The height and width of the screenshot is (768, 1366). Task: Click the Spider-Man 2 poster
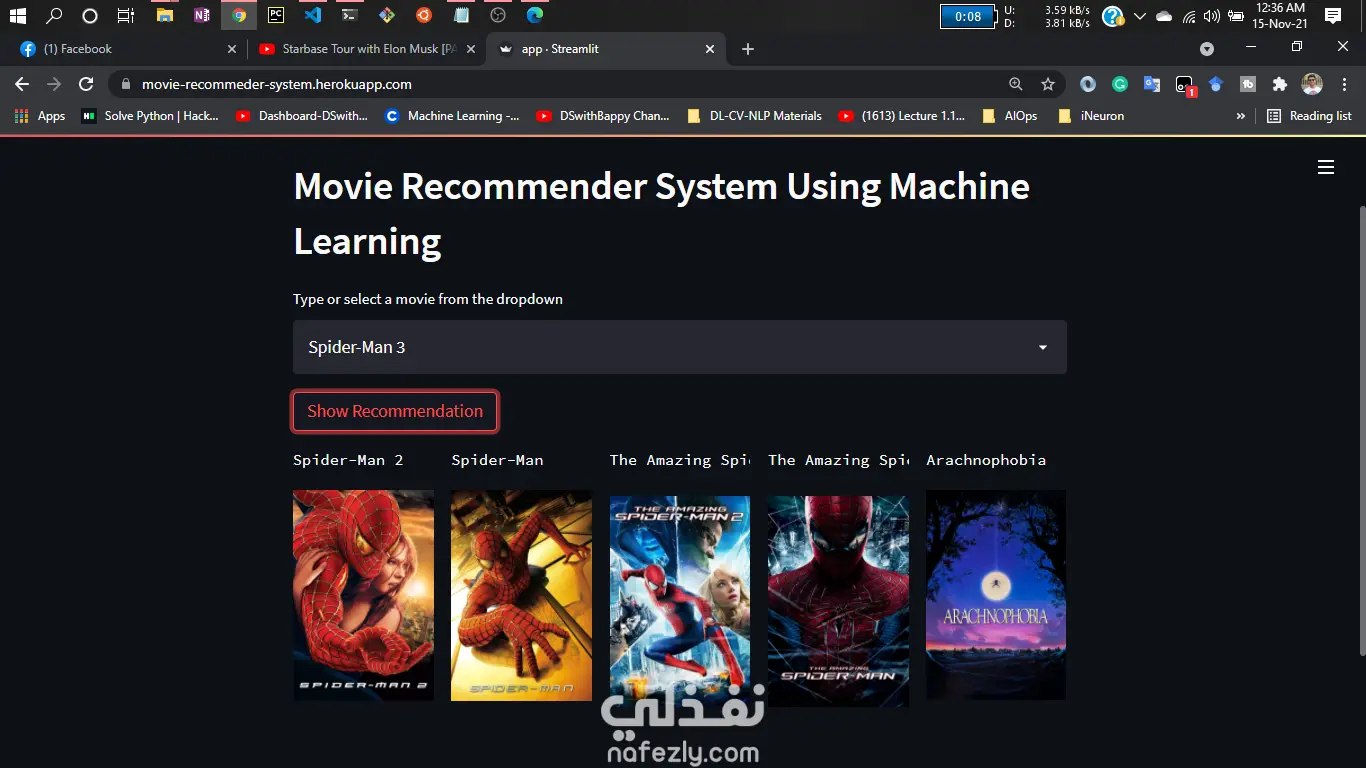tap(363, 595)
